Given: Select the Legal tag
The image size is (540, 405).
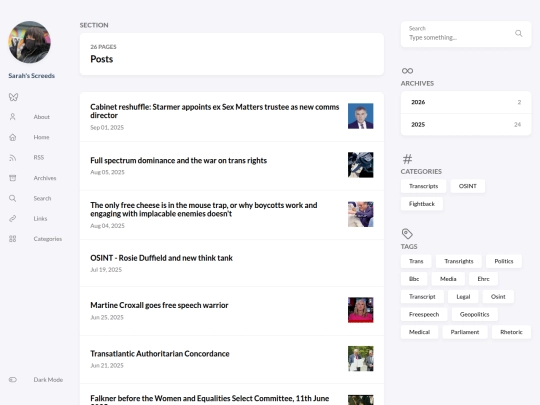Looking at the screenshot, I should (x=463, y=297).
